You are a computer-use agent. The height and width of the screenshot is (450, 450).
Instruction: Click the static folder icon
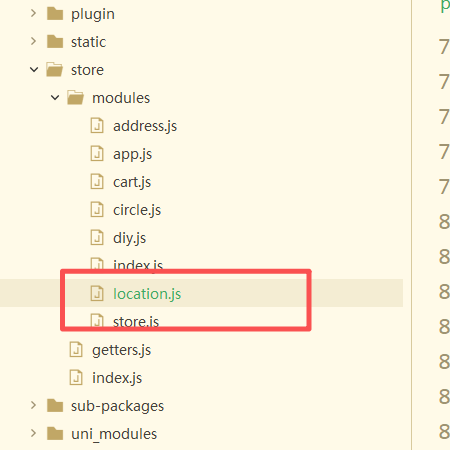55,42
